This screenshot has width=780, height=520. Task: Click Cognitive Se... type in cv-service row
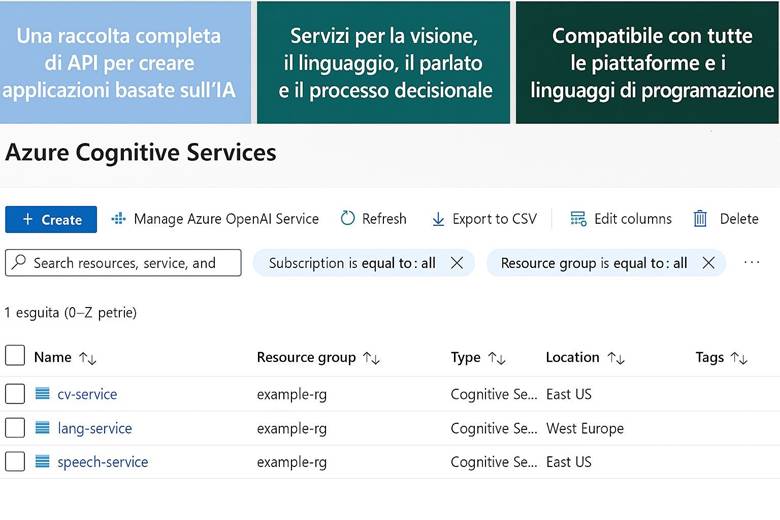(x=494, y=394)
